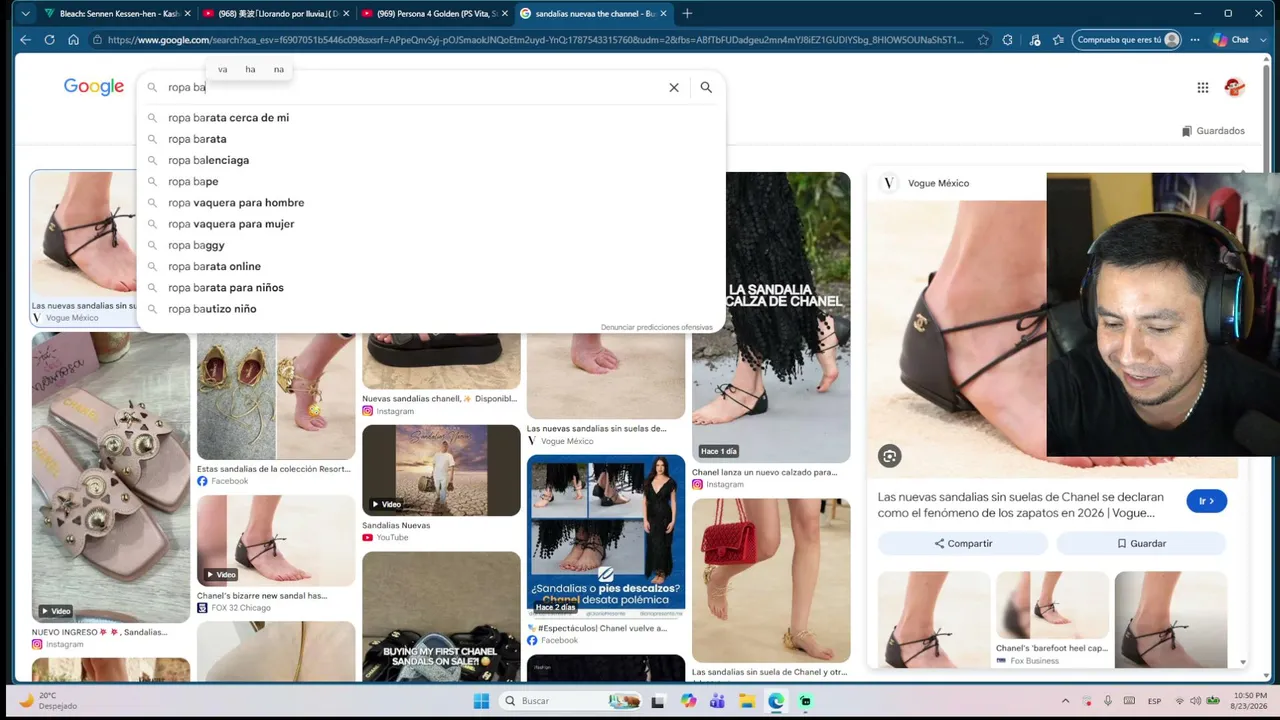The image size is (1280, 720).
Task: Choose suggestion 'ropa balenciaga'
Action: (x=431, y=160)
